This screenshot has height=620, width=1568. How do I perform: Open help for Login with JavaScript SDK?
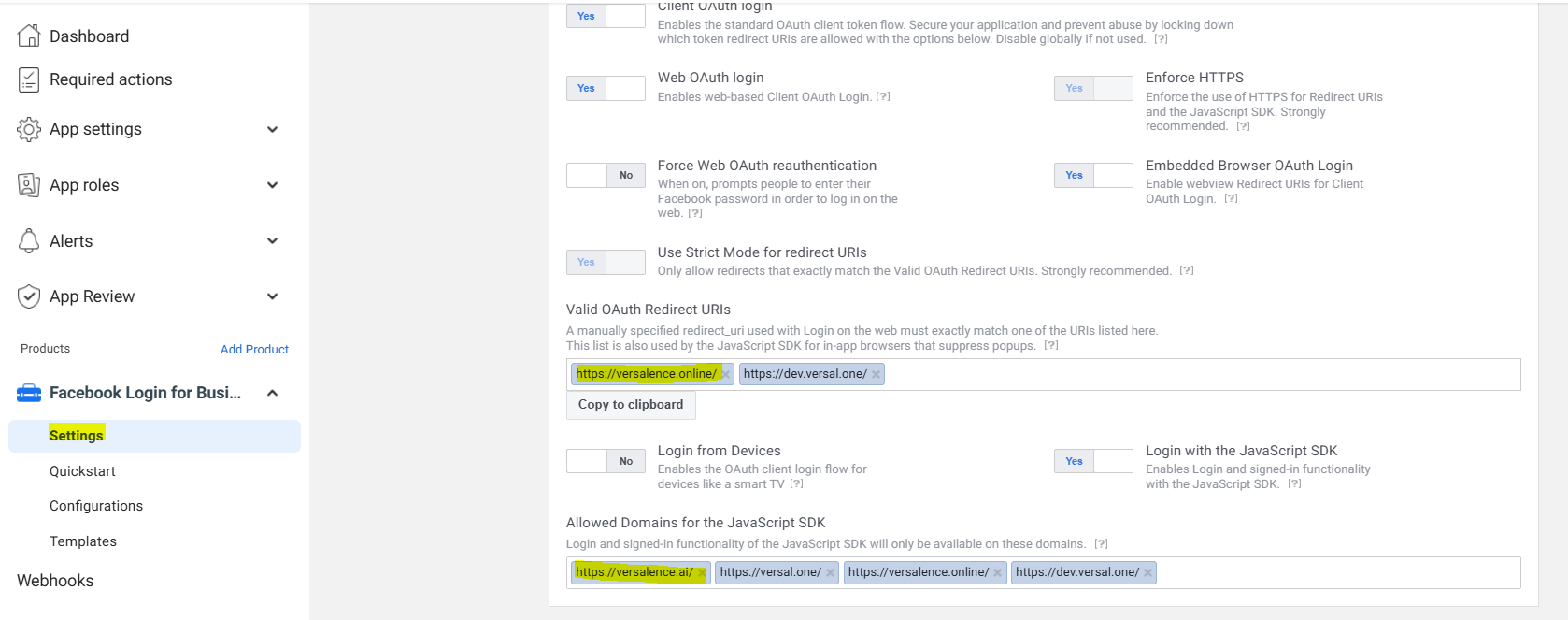tap(1294, 483)
